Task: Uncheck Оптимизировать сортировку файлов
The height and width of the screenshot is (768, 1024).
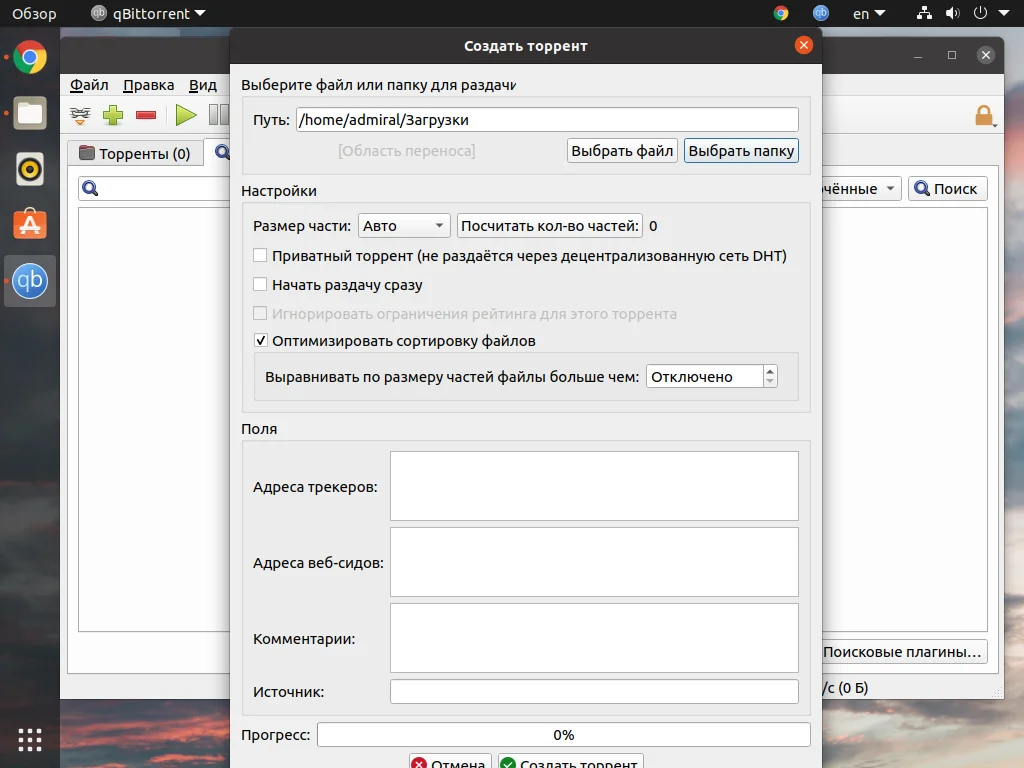Action: [x=260, y=340]
